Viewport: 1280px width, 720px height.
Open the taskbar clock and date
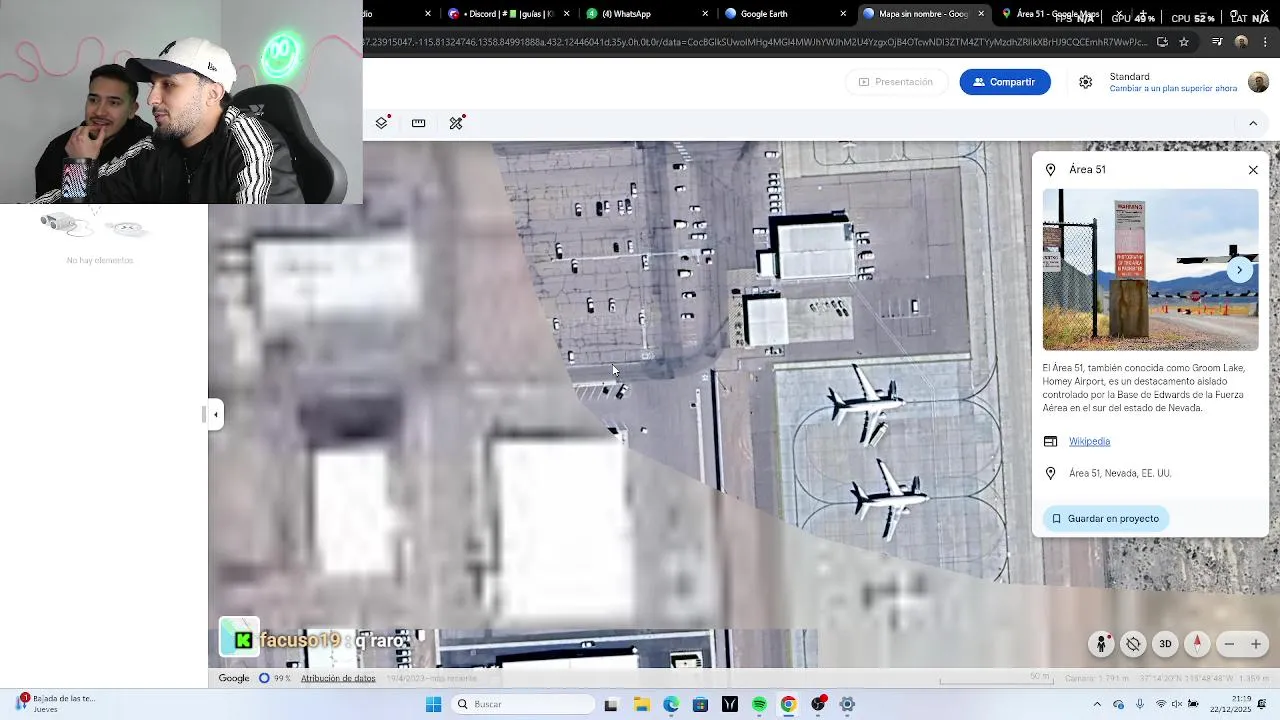[1229, 704]
